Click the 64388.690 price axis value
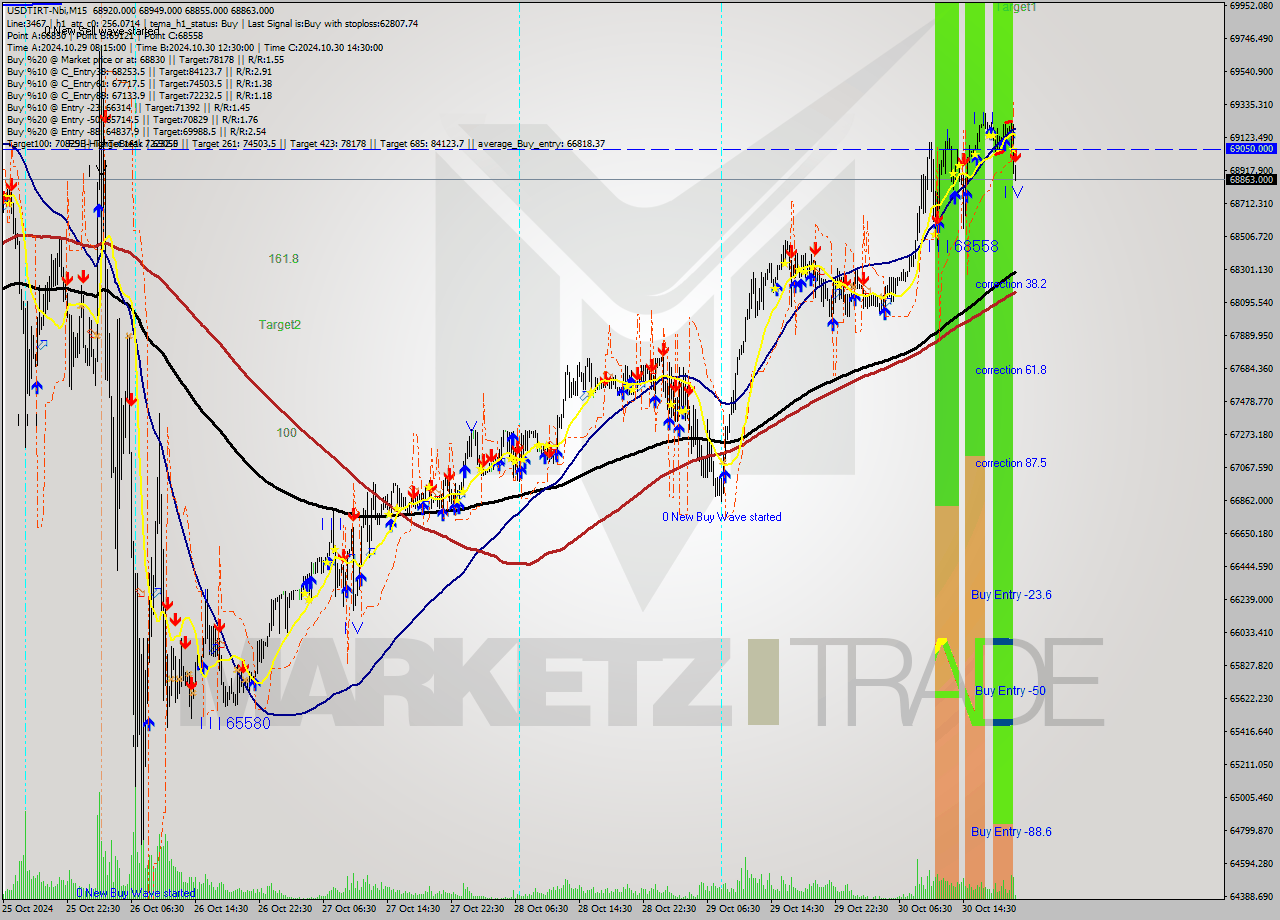Image resolution: width=1280 pixels, height=920 pixels. [1250, 897]
